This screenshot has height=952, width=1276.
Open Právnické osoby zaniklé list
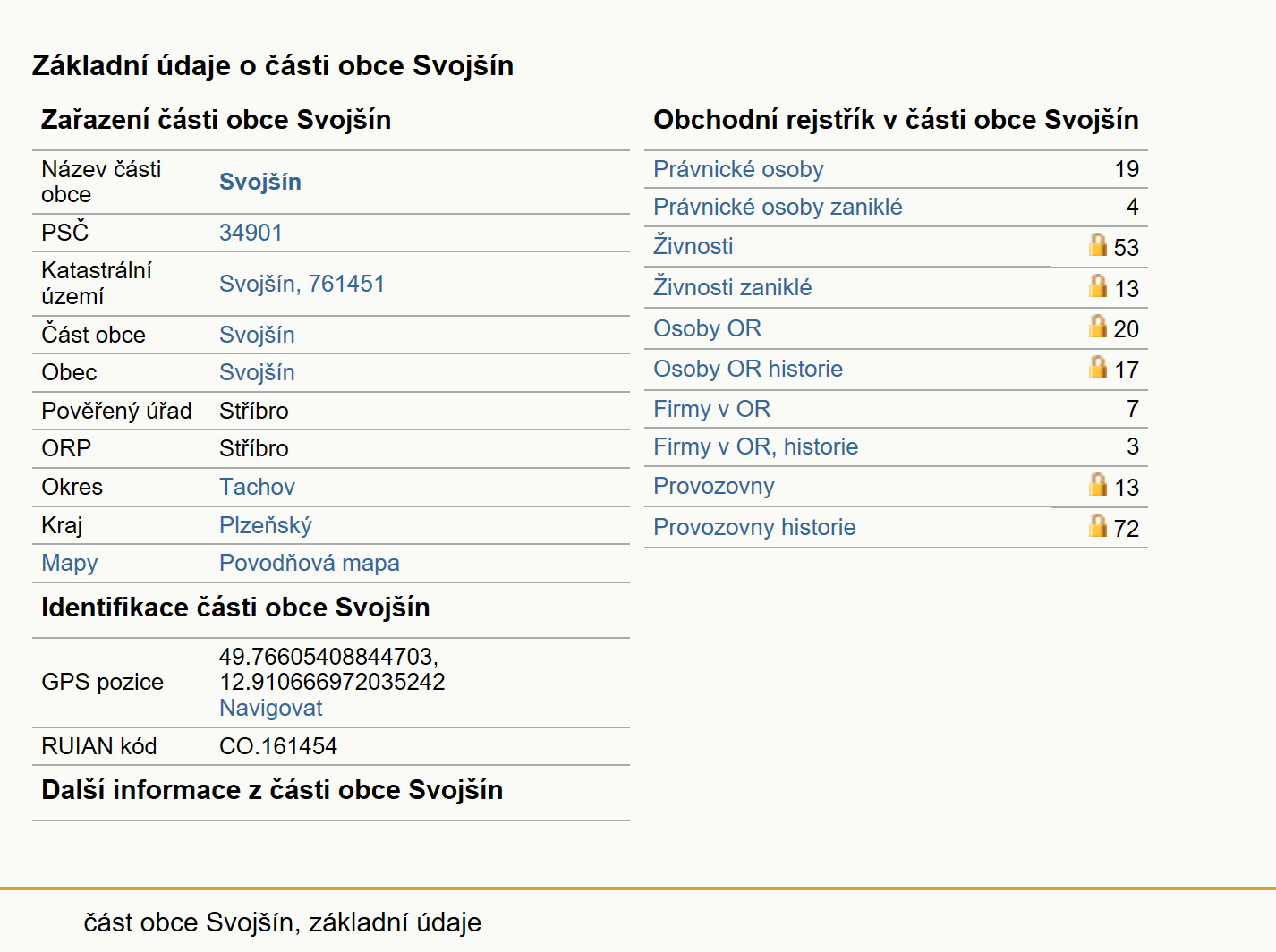click(778, 207)
